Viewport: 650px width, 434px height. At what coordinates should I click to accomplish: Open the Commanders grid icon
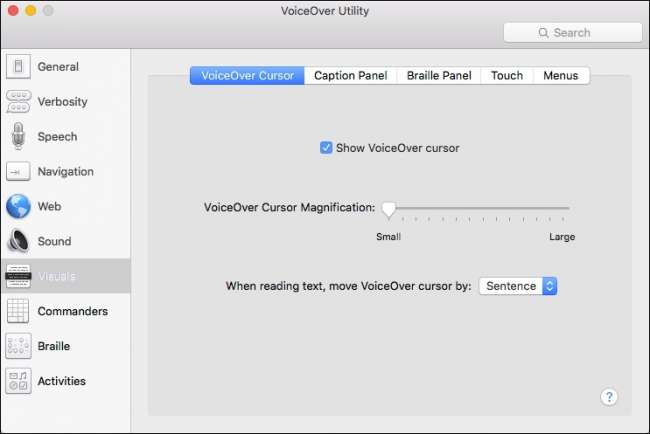click(18, 311)
